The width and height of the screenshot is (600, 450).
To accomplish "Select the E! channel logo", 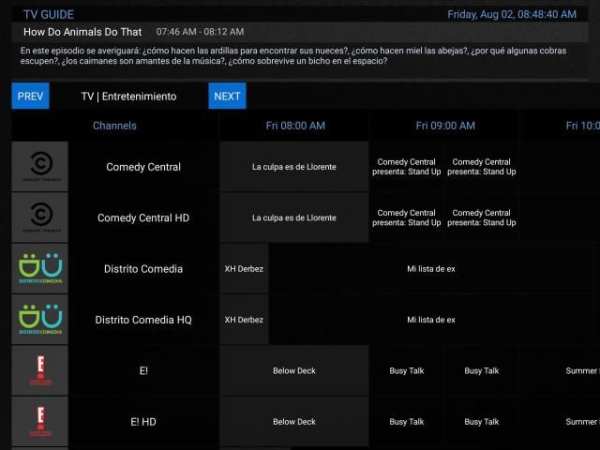I will pyautogui.click(x=40, y=370).
